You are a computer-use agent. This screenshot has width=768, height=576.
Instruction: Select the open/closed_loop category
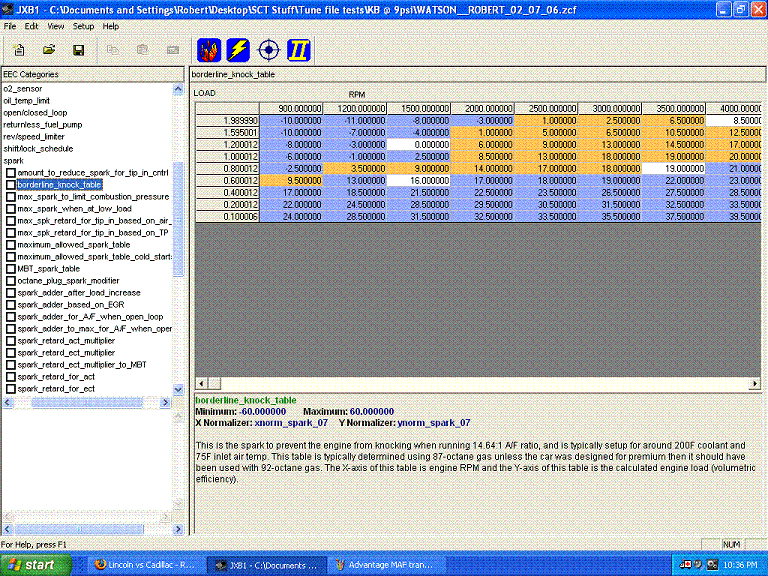coord(35,113)
